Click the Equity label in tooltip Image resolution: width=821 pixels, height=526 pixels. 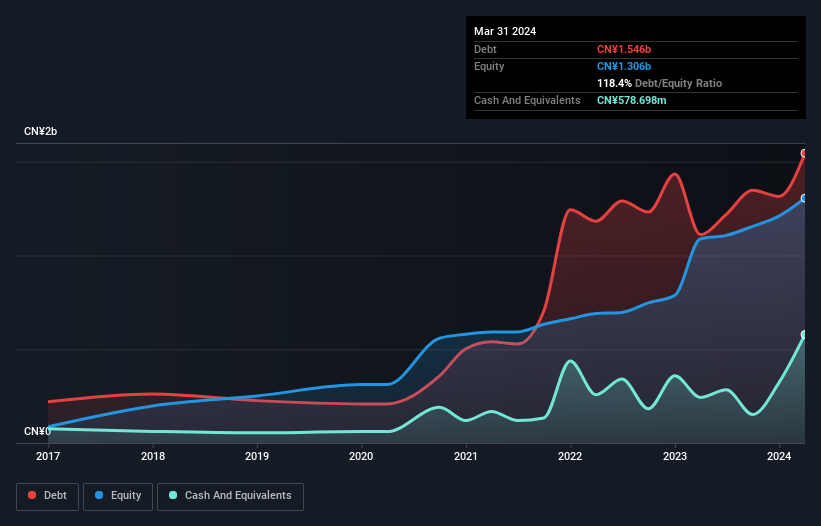coord(489,66)
